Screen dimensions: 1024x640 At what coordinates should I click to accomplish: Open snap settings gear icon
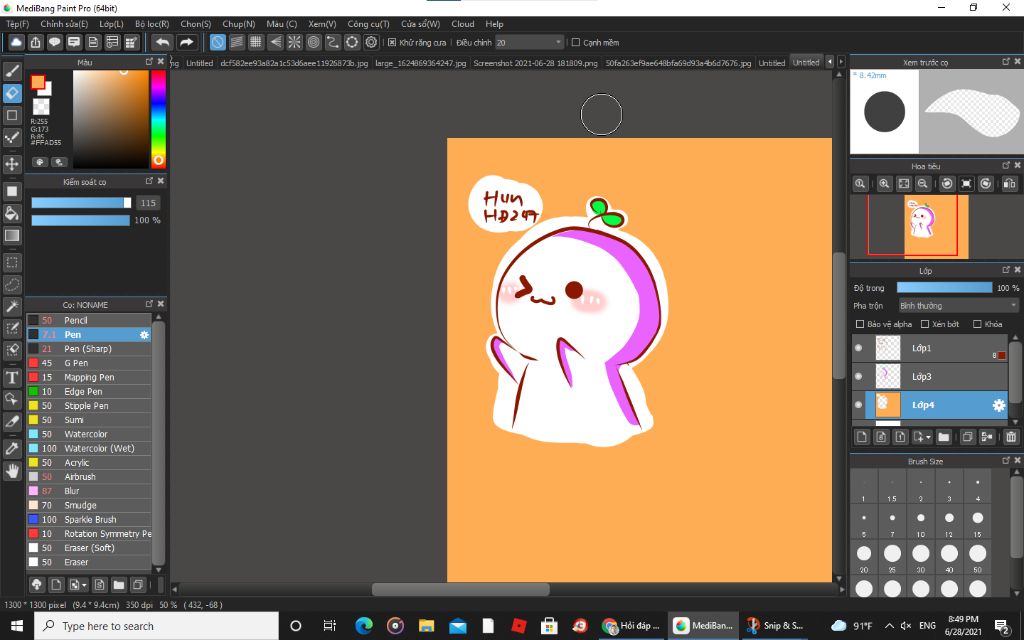(x=372, y=42)
